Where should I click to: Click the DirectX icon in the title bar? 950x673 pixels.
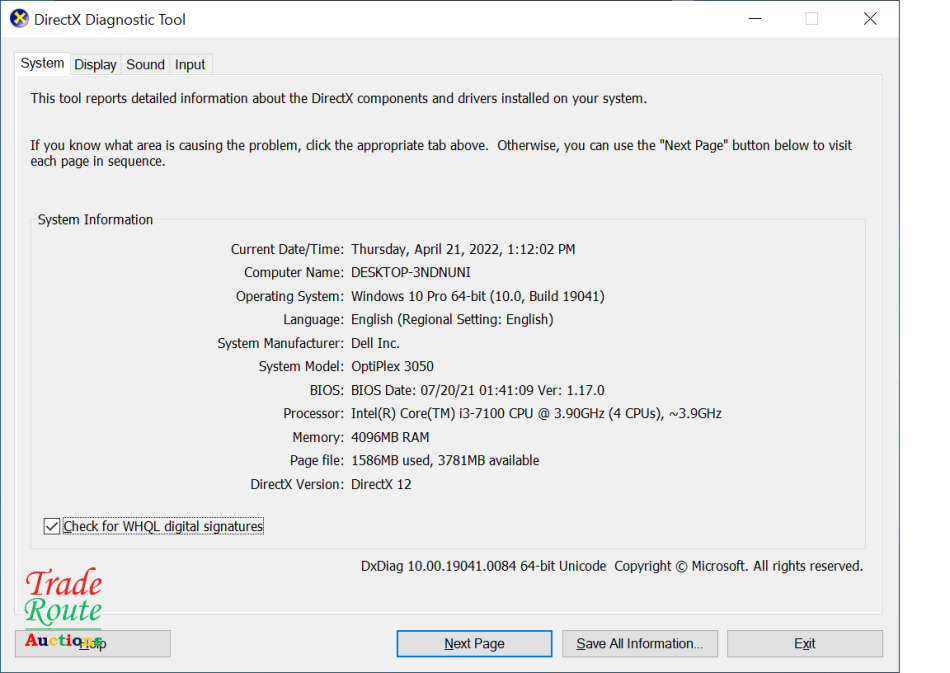[19, 19]
